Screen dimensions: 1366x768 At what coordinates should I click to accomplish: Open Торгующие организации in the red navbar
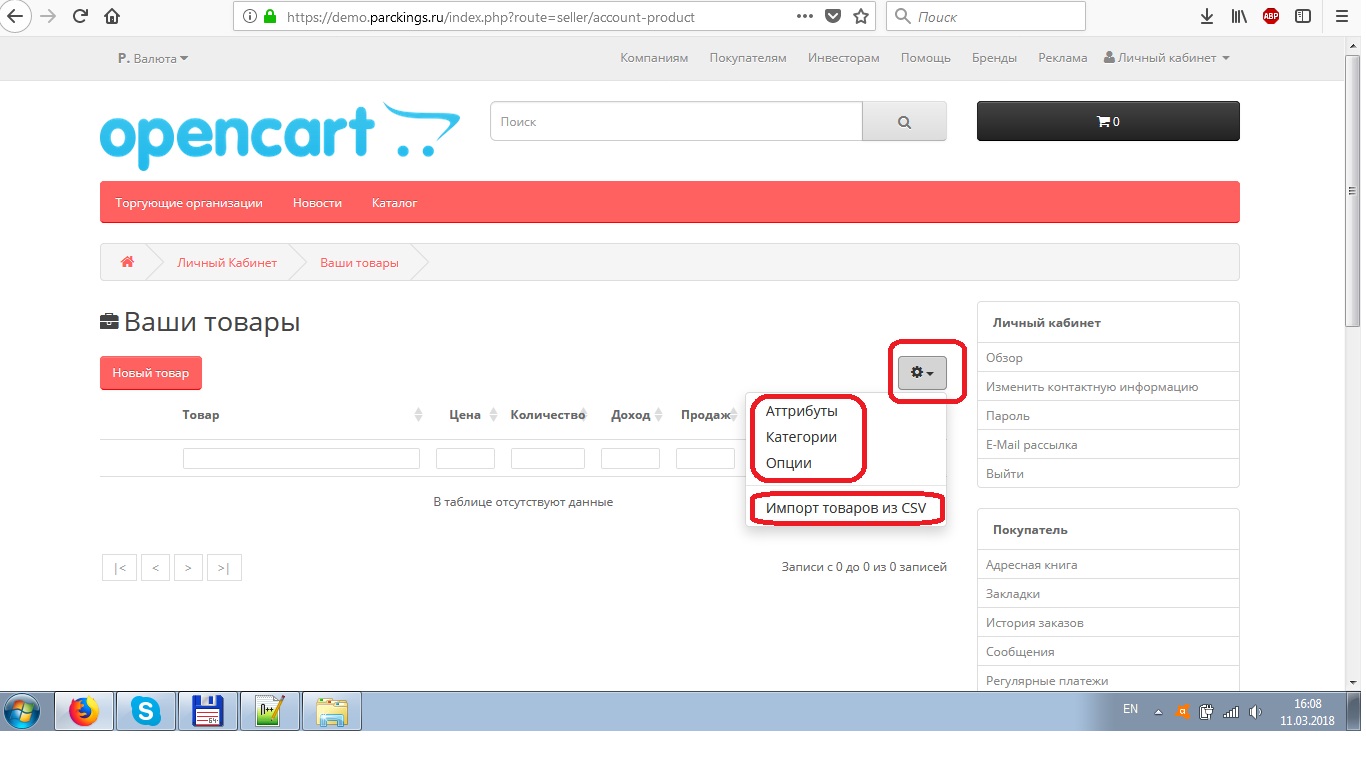coord(189,203)
